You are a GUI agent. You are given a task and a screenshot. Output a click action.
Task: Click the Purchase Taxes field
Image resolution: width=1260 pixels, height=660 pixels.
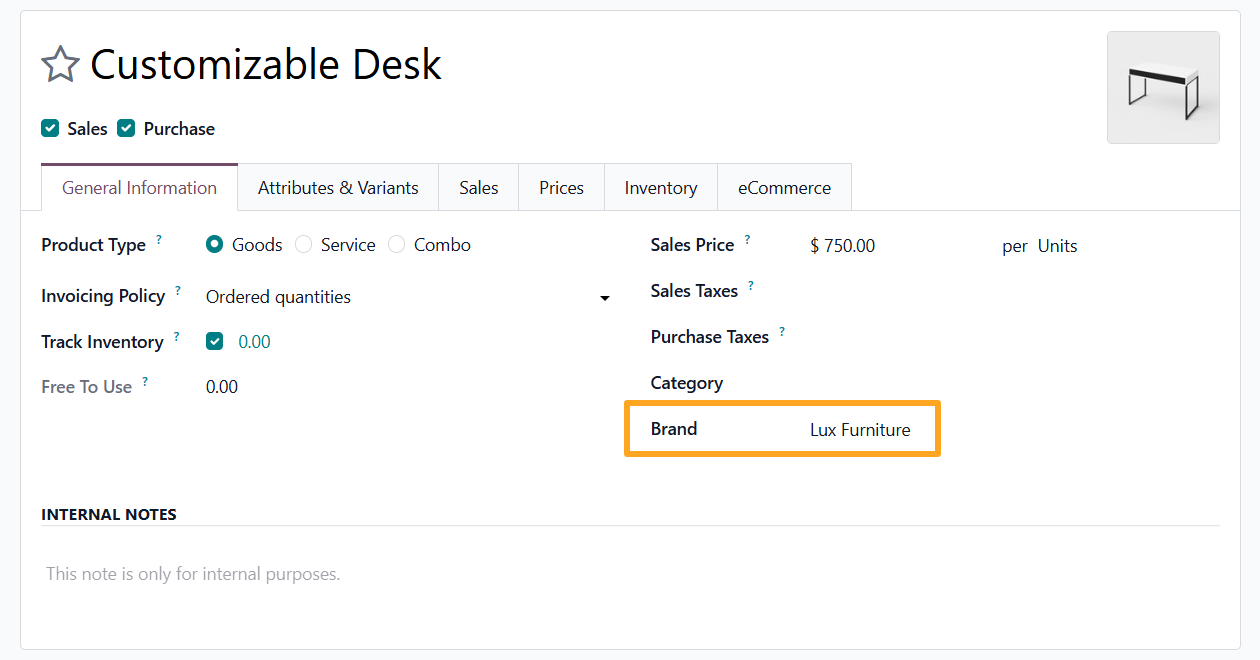click(1015, 337)
